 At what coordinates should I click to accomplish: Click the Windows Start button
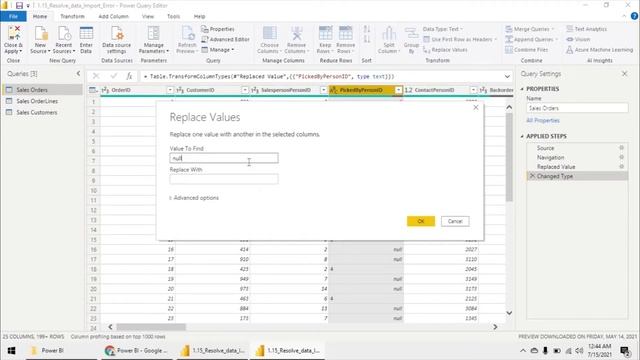click(x=11, y=351)
